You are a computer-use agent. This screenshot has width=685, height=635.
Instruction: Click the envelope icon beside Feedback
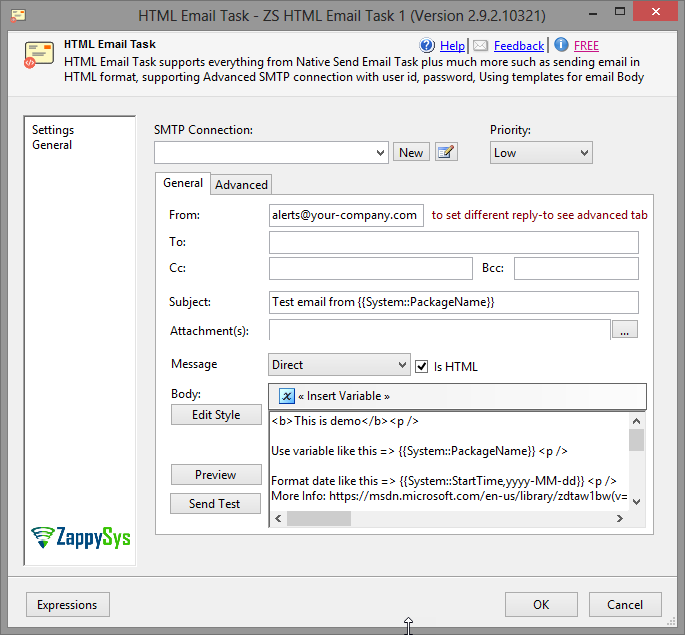(x=481, y=45)
